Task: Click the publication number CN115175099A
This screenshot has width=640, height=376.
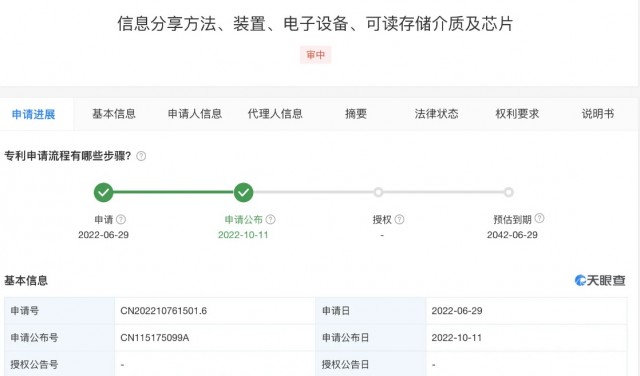Action: [x=155, y=338]
